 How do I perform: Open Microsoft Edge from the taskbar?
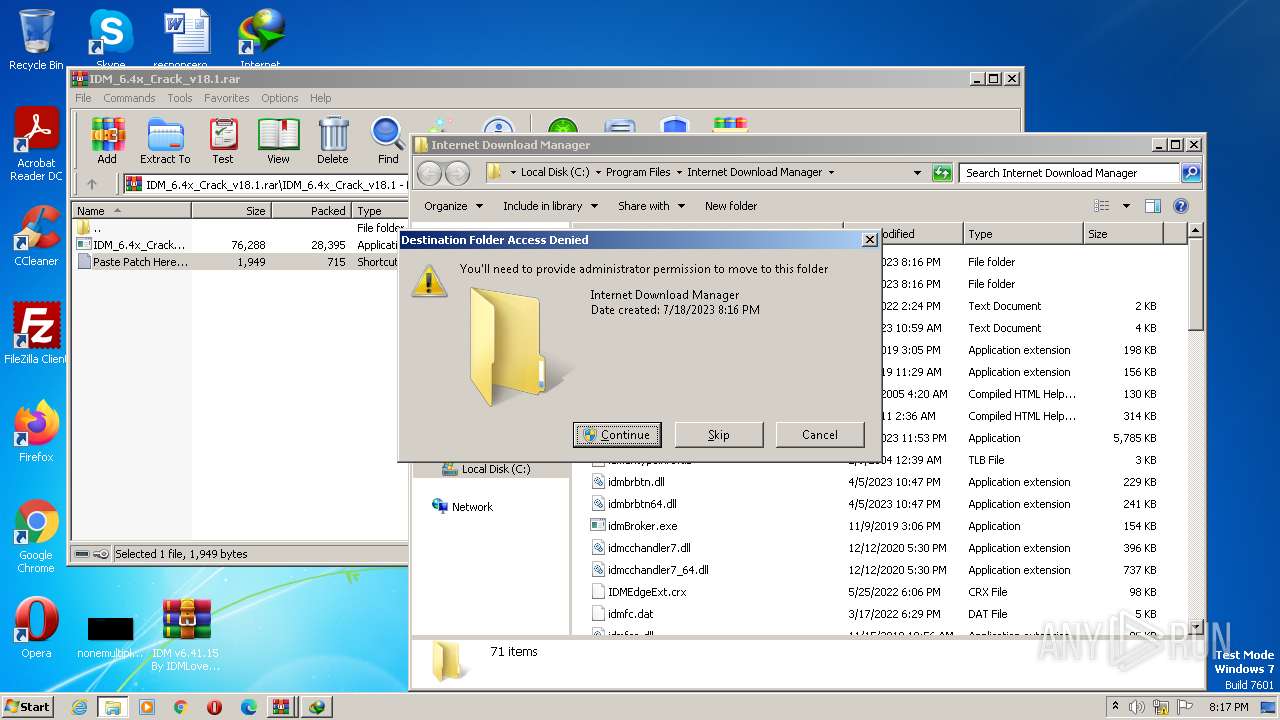click(249, 707)
